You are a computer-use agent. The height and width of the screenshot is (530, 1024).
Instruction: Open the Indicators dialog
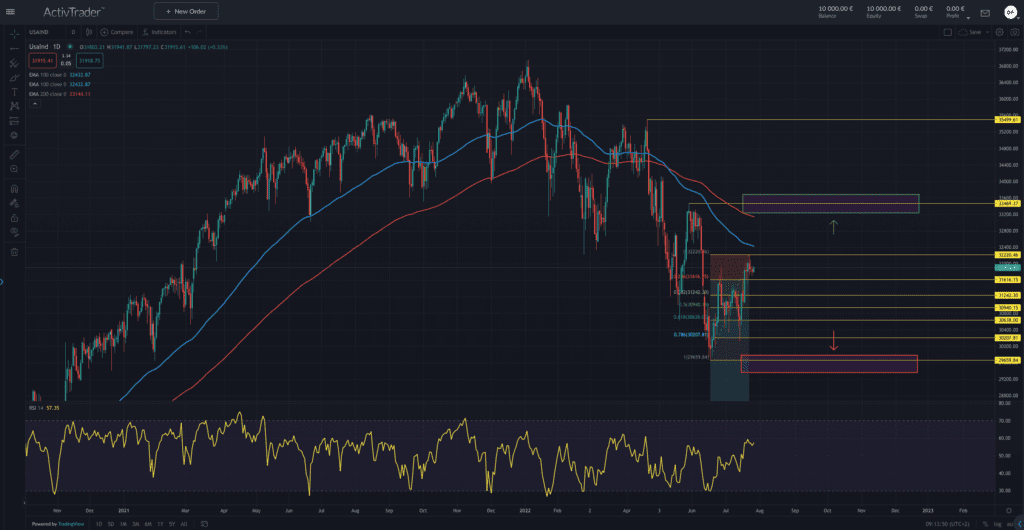[x=160, y=32]
